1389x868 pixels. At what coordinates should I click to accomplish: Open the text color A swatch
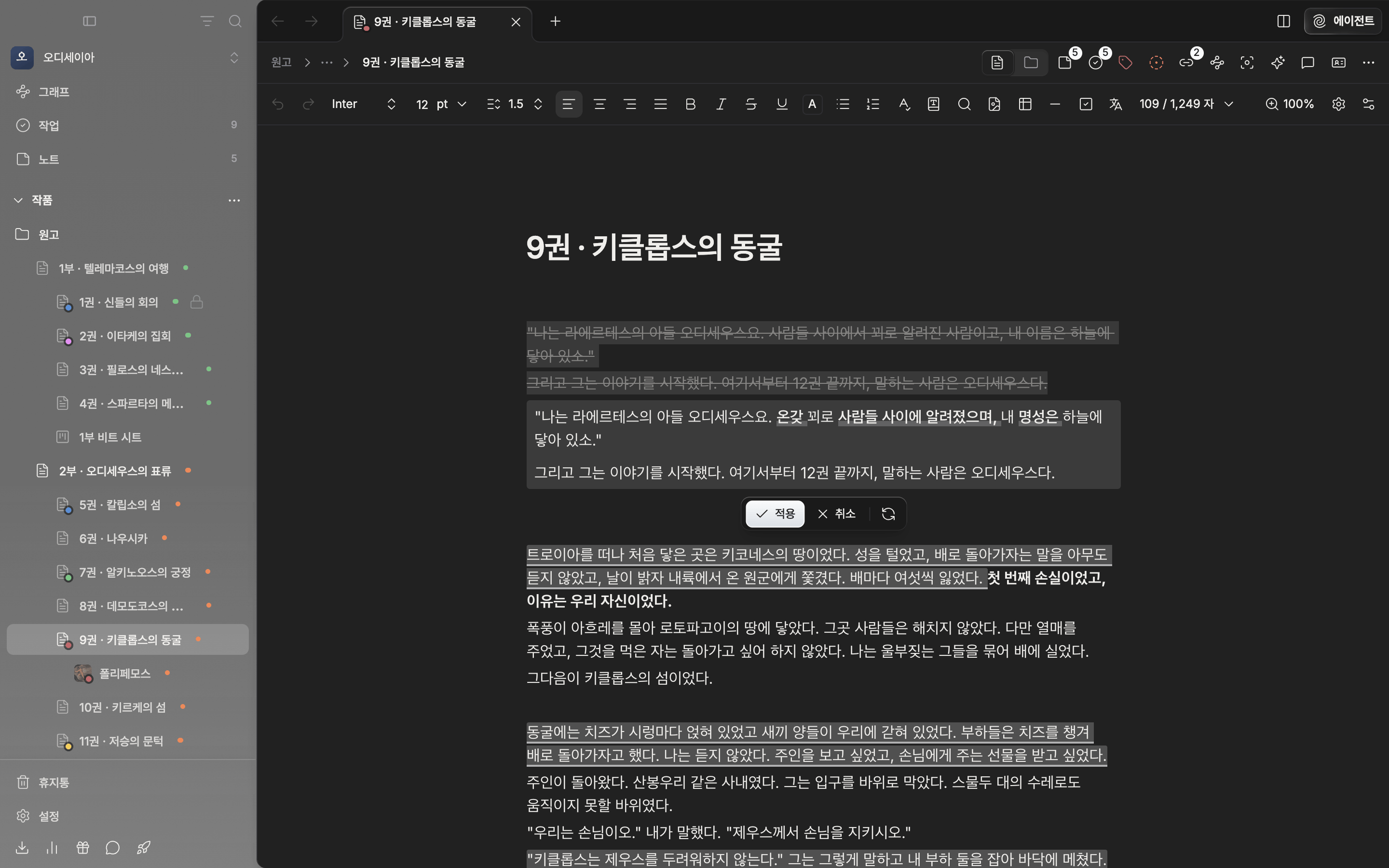click(812, 104)
